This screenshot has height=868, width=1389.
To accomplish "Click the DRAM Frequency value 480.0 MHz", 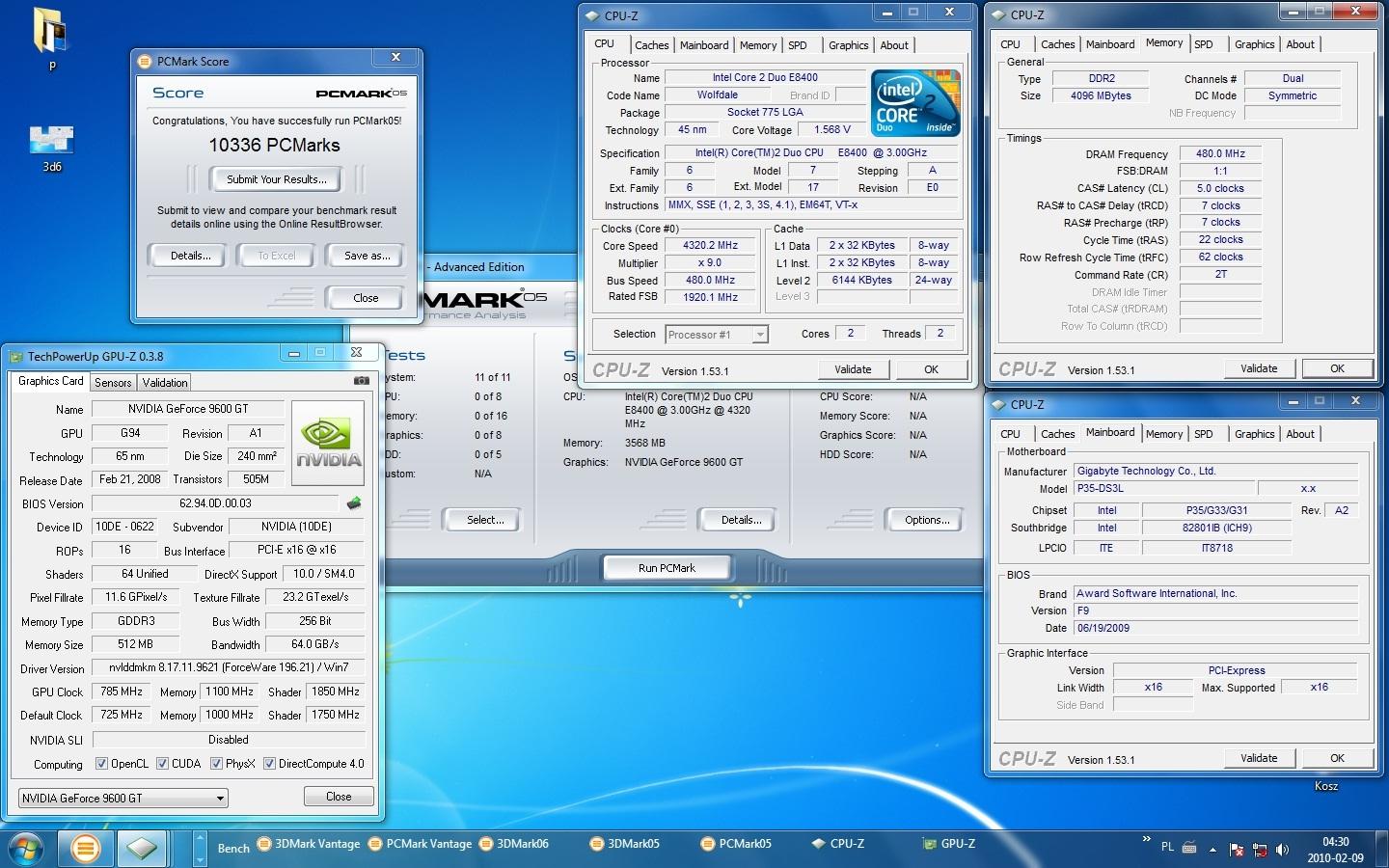I will point(1220,153).
